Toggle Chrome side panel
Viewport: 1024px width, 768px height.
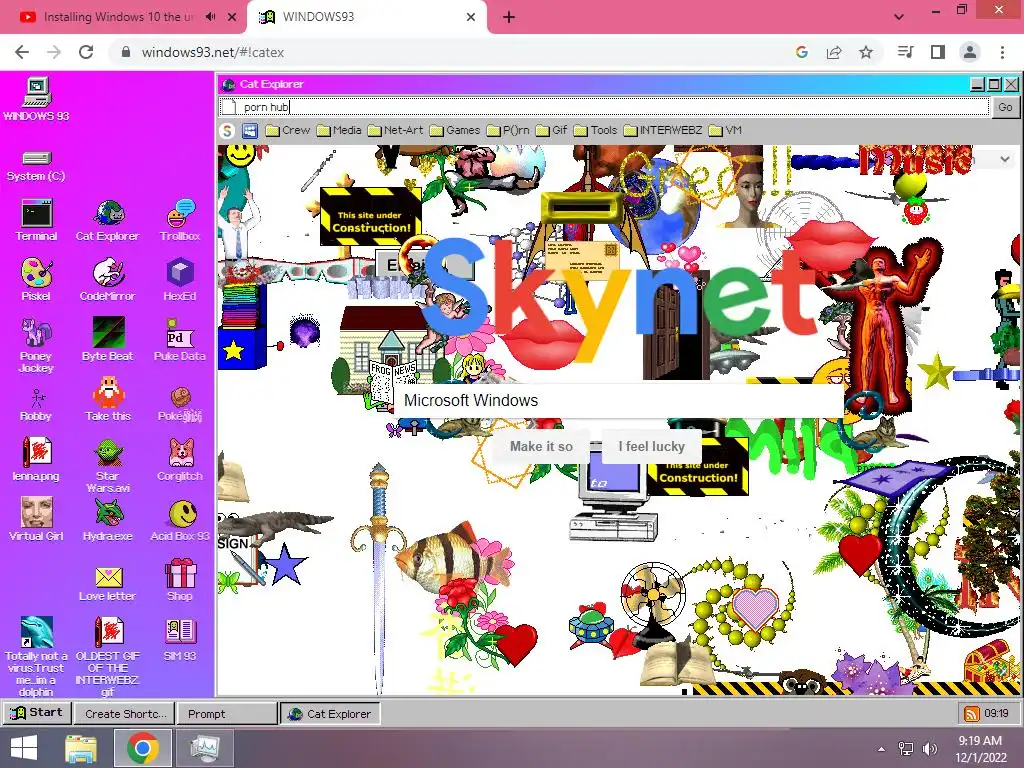click(x=938, y=52)
